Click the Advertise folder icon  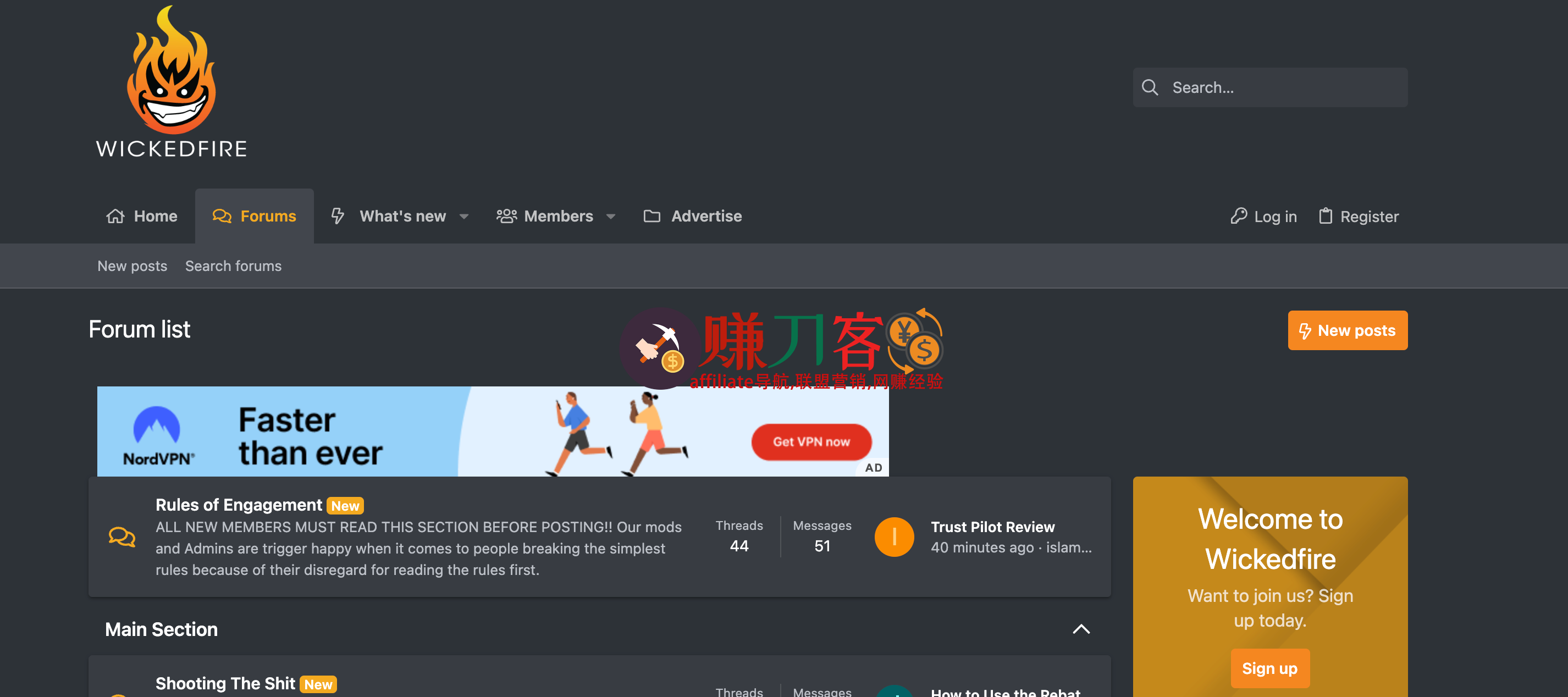(x=652, y=216)
